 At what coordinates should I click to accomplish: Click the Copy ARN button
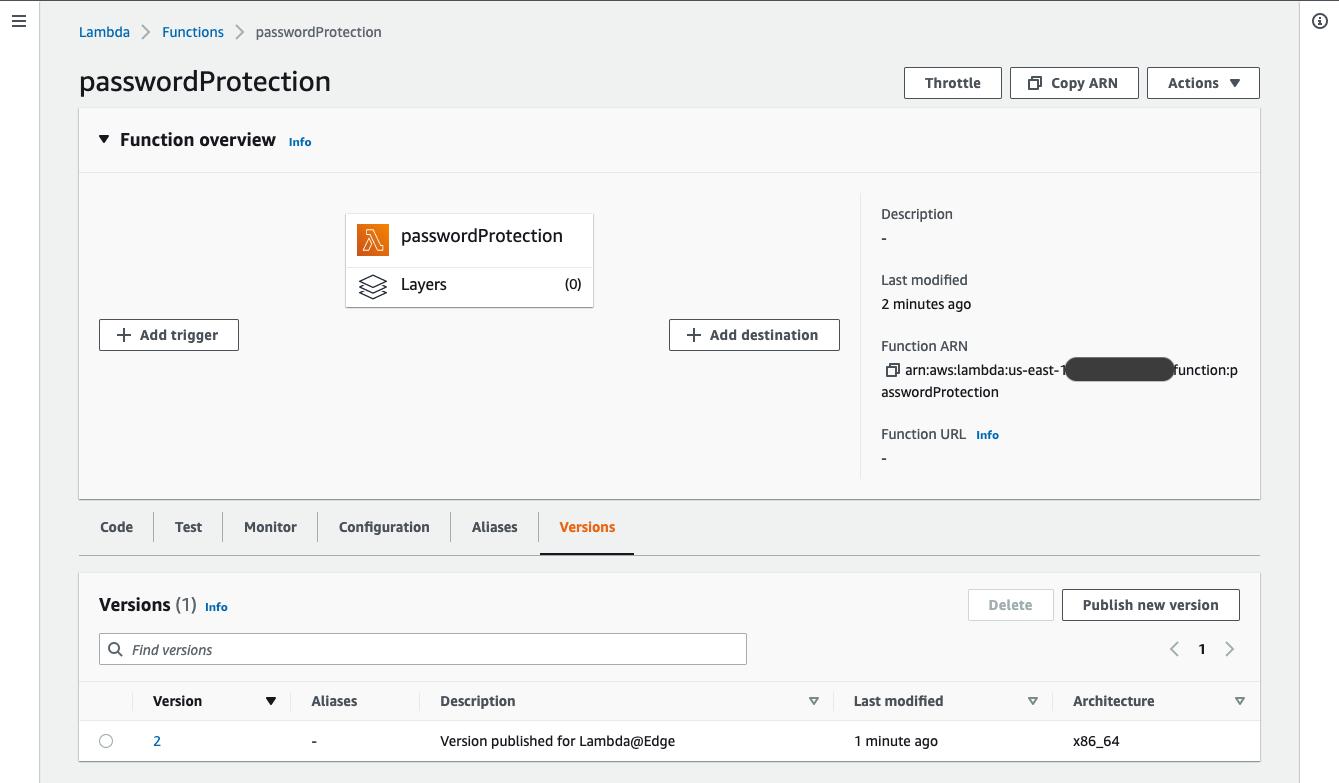tap(1074, 83)
